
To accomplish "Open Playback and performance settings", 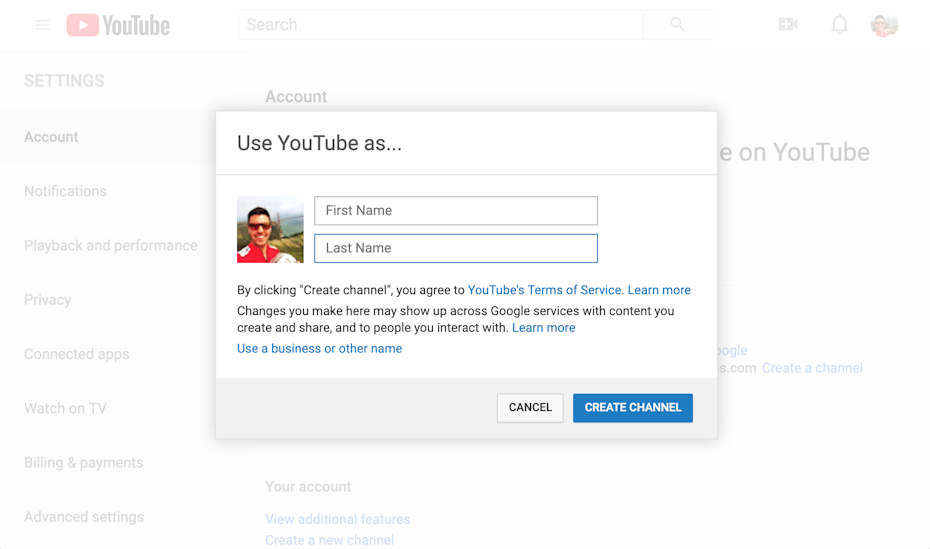I will click(x=111, y=245).
